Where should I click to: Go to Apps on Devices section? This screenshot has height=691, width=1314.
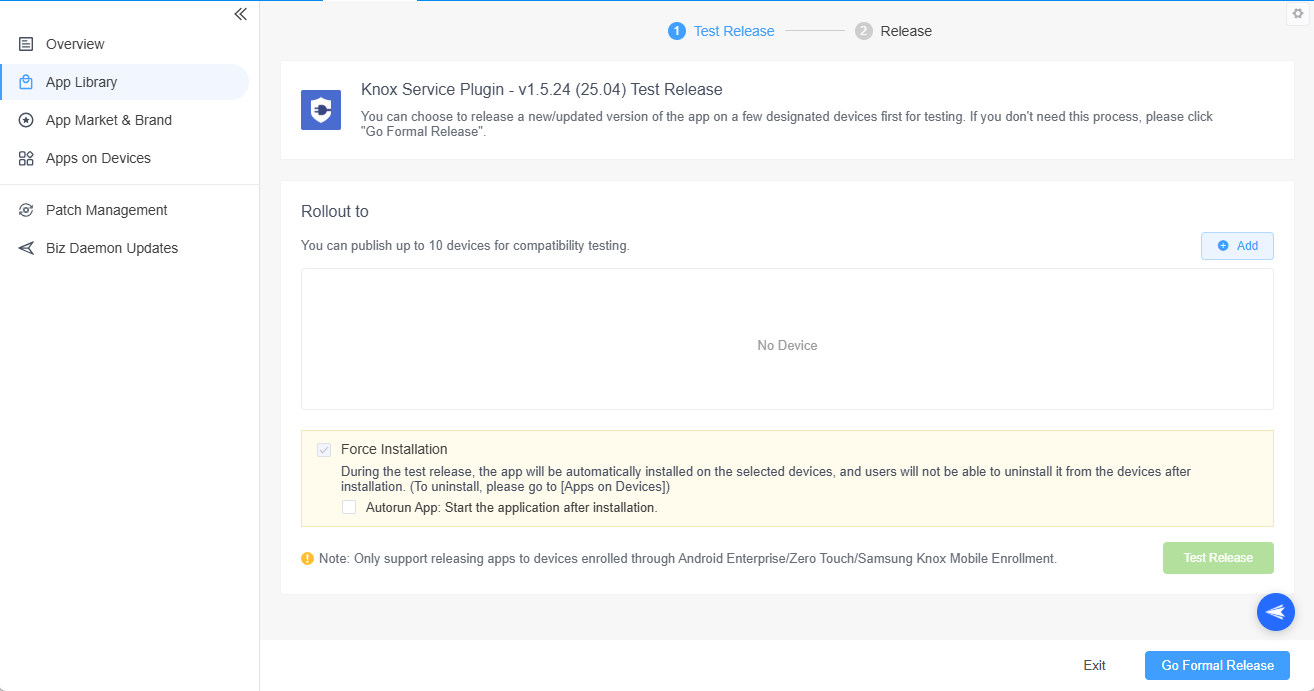(x=98, y=158)
